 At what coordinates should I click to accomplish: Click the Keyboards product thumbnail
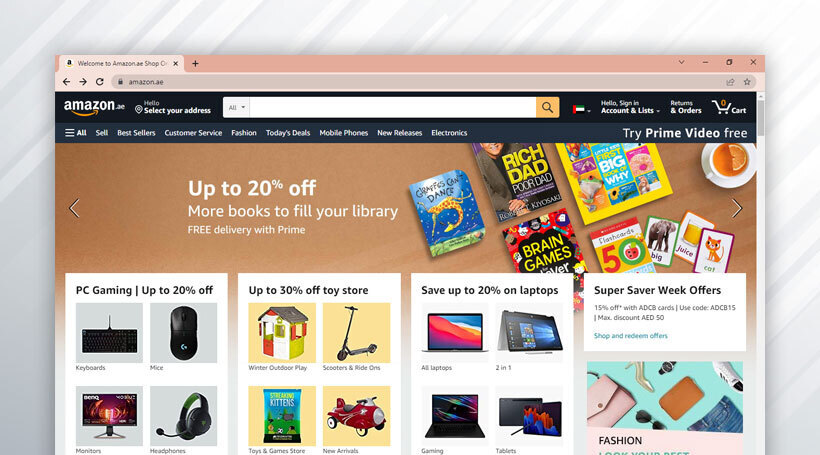(109, 333)
